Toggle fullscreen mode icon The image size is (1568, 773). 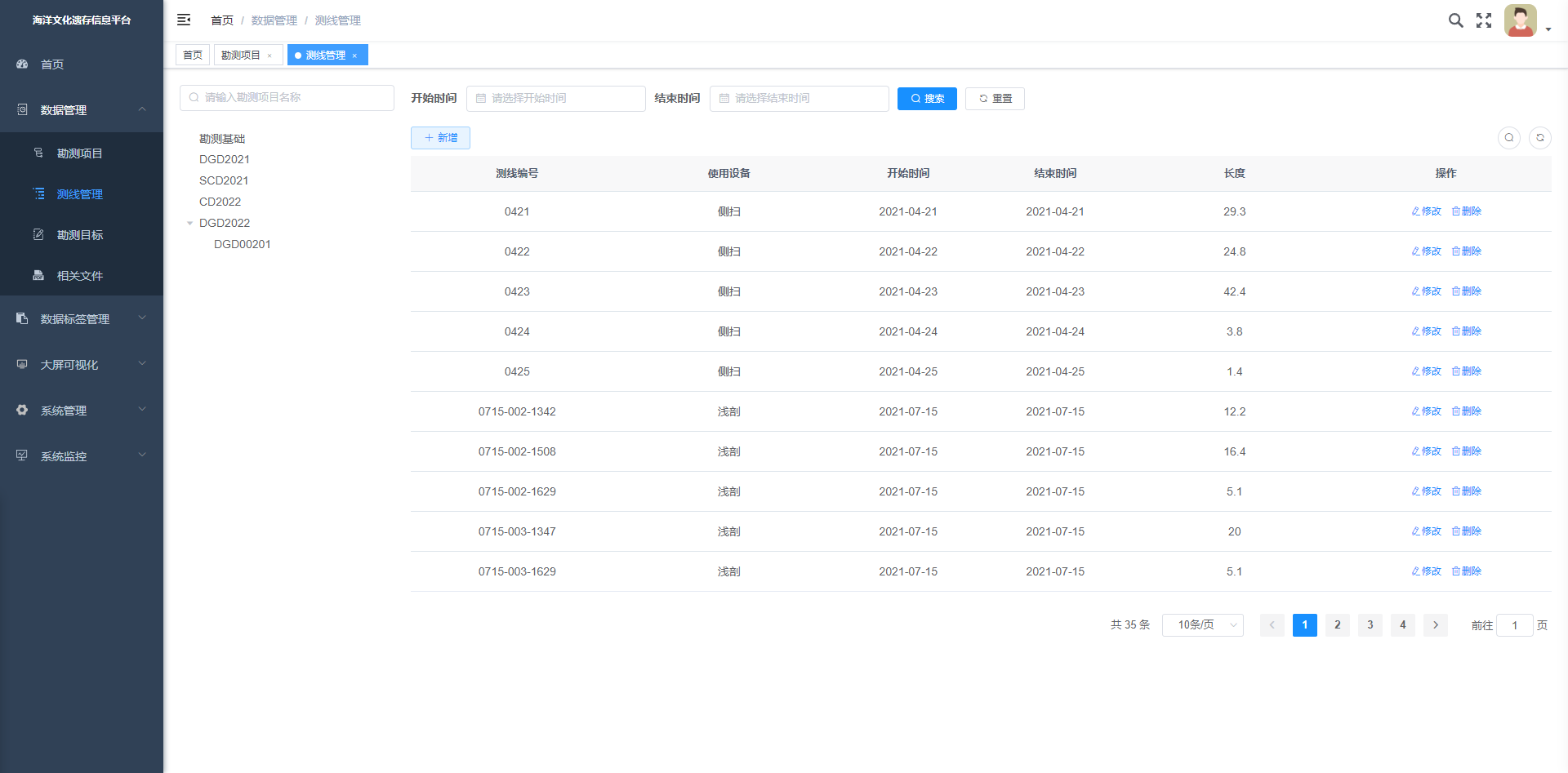click(x=1484, y=20)
